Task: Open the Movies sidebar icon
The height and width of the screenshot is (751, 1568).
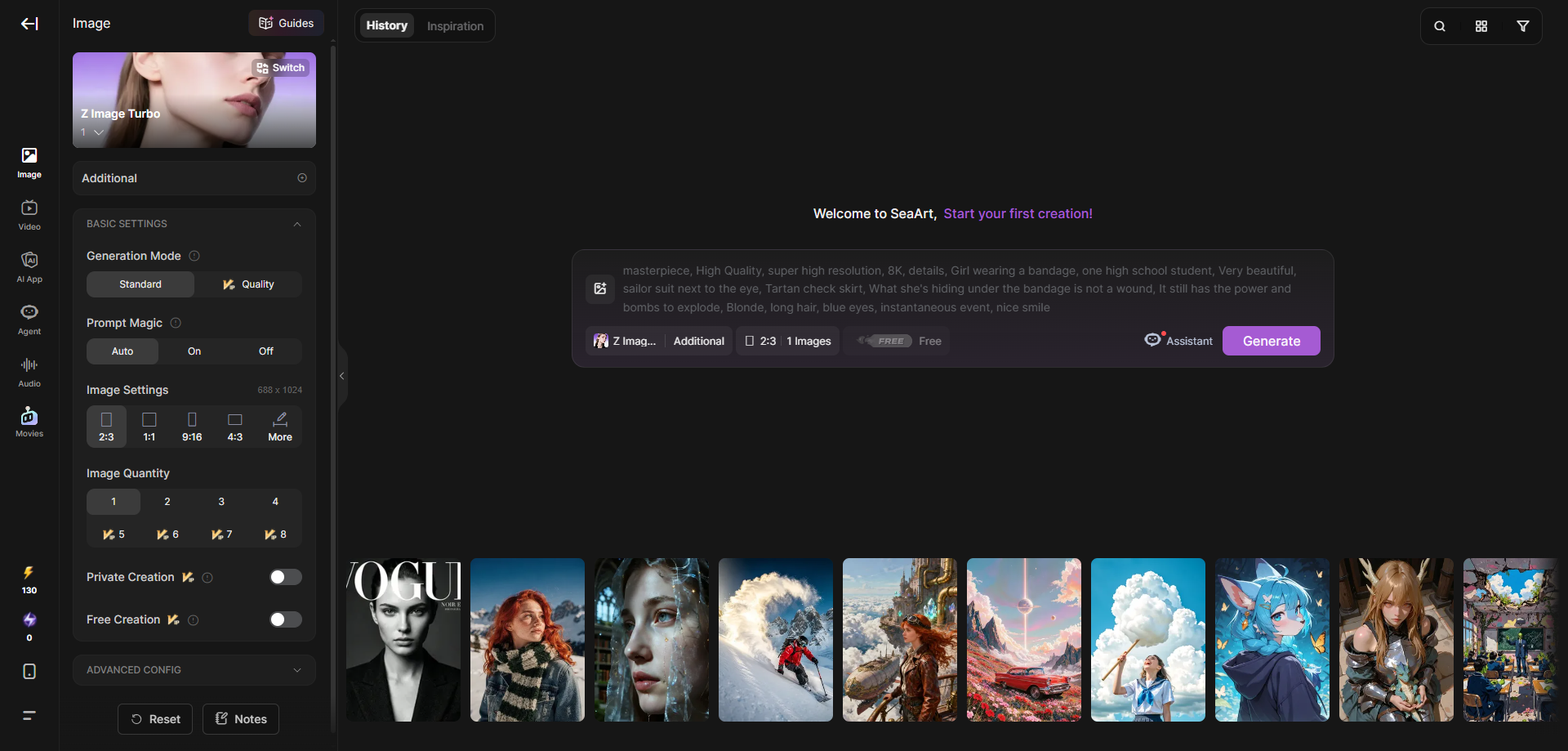Action: tap(29, 422)
